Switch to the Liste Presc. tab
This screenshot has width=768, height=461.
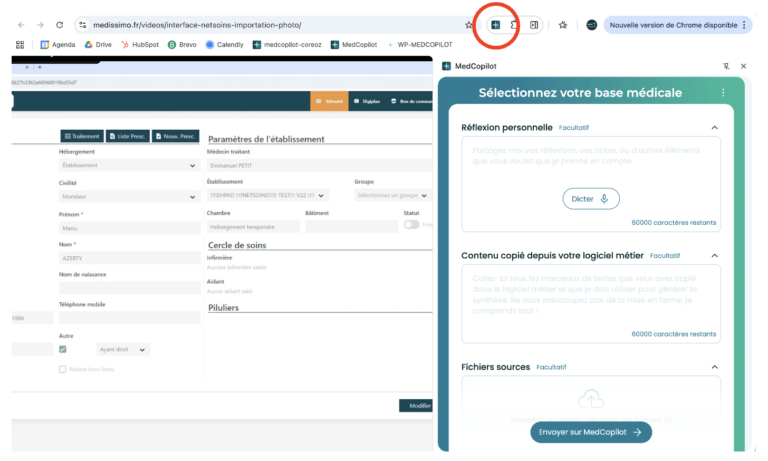[x=127, y=136]
